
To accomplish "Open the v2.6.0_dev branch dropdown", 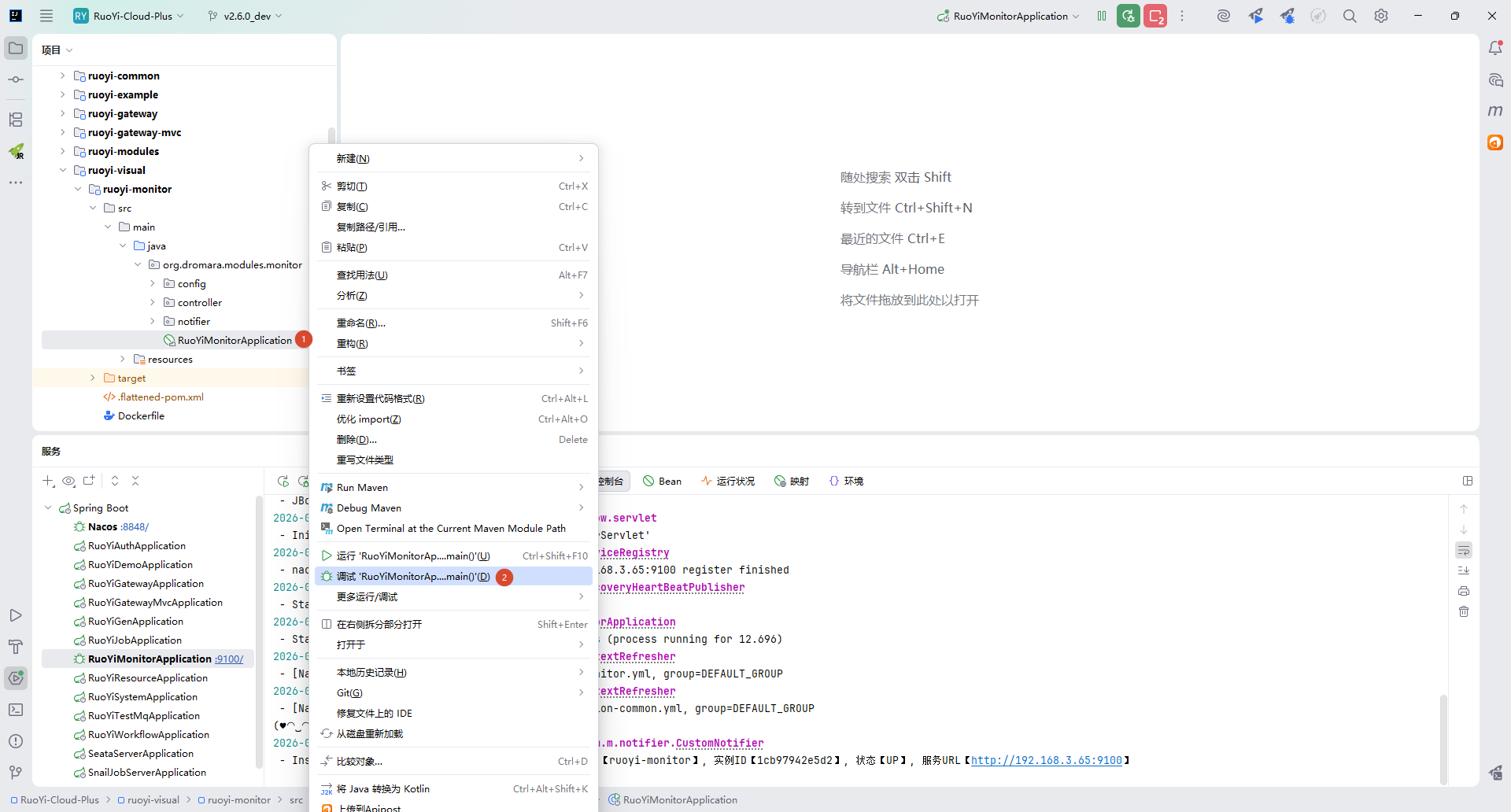I will pyautogui.click(x=245, y=16).
